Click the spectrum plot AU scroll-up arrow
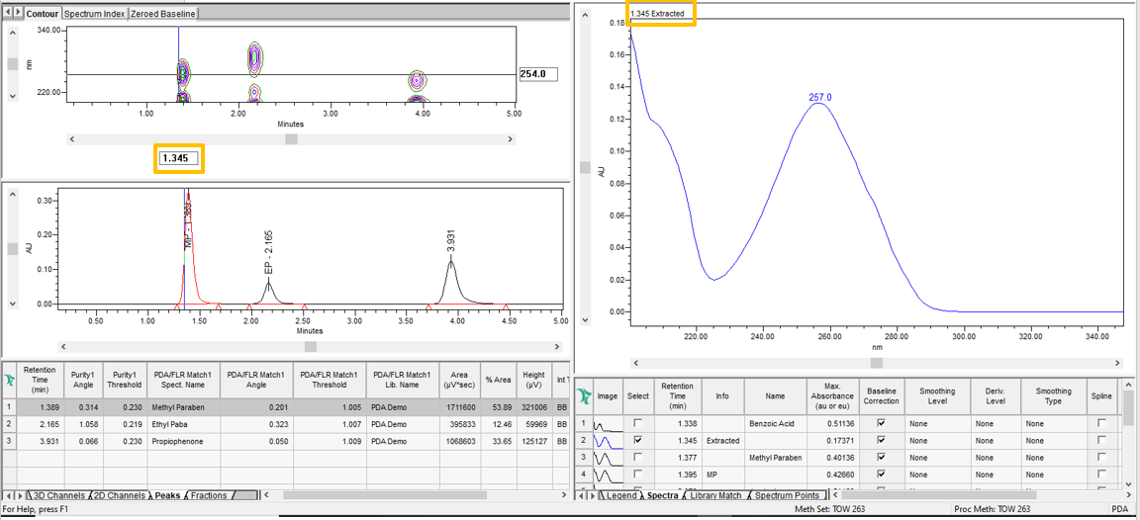 [x=584, y=15]
